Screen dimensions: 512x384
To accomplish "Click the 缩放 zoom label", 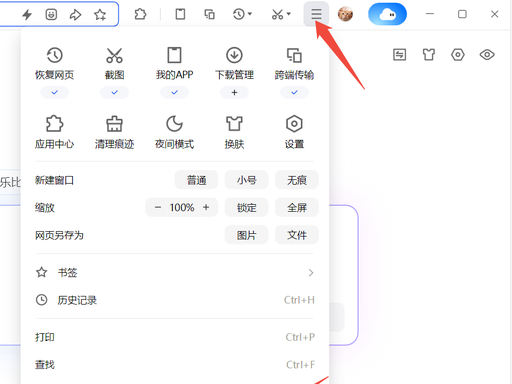I will click(45, 208).
